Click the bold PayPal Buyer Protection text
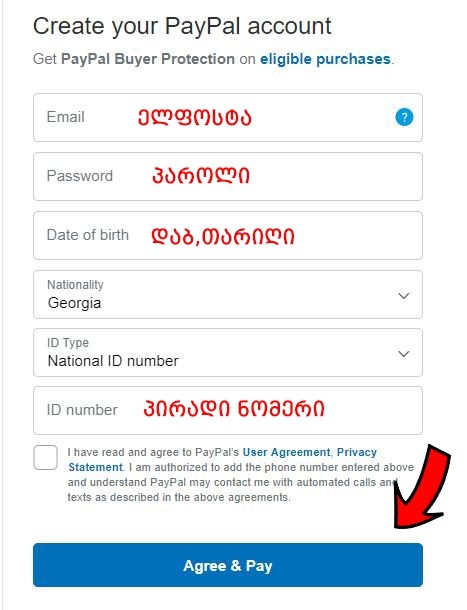This screenshot has height=610, width=467. point(148,59)
